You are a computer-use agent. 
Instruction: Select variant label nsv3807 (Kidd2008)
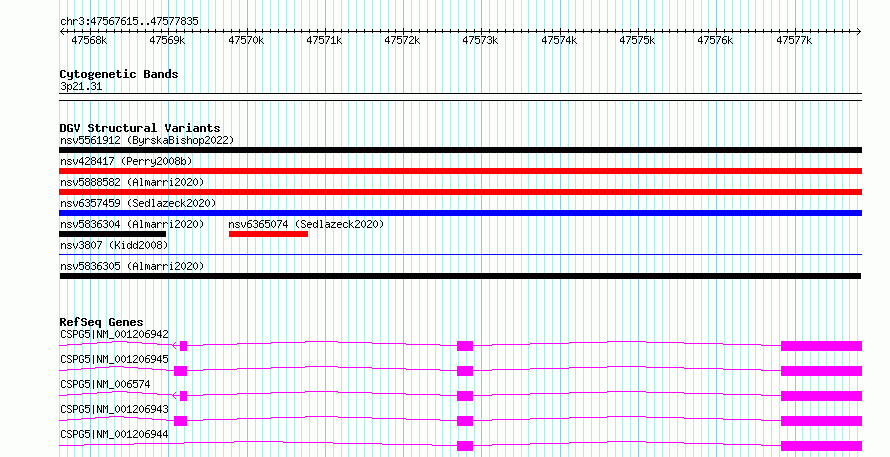click(114, 245)
